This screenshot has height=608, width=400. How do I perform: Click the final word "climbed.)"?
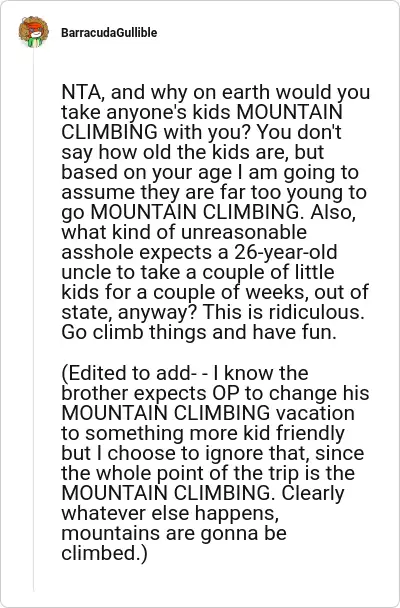point(105,553)
